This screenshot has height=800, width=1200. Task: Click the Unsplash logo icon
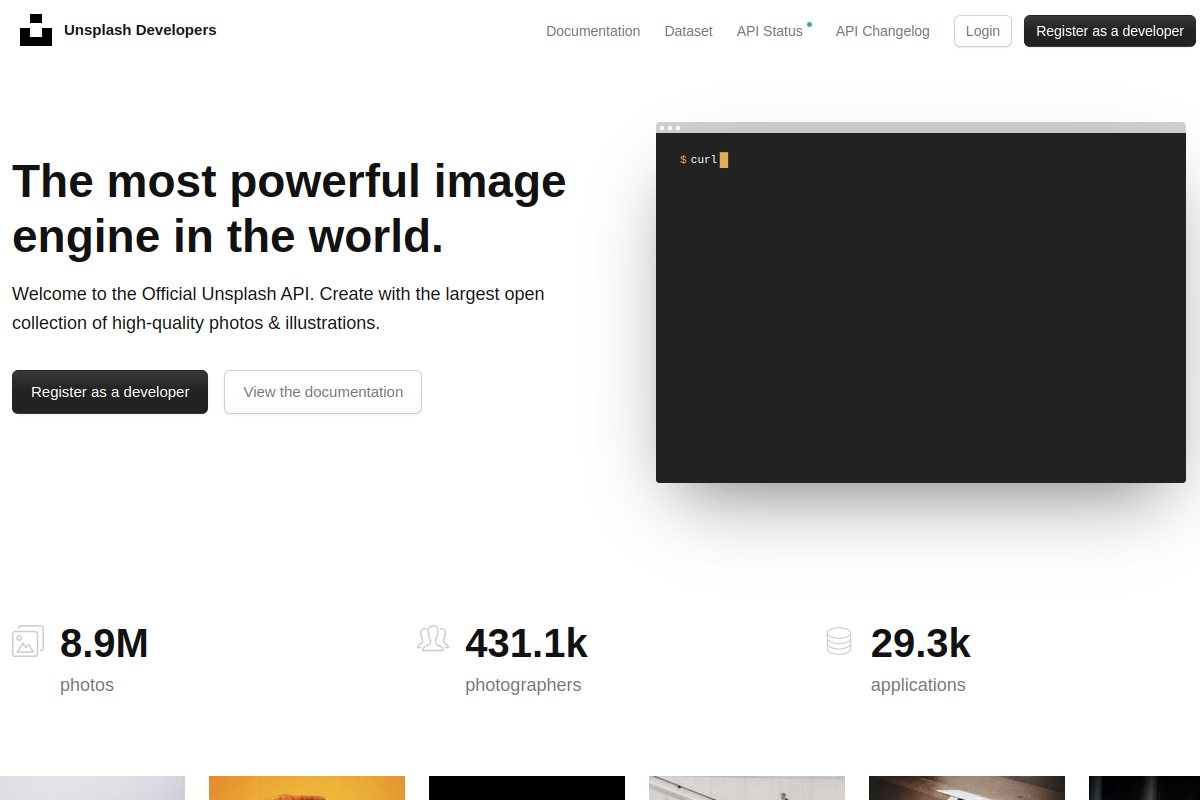point(36,31)
